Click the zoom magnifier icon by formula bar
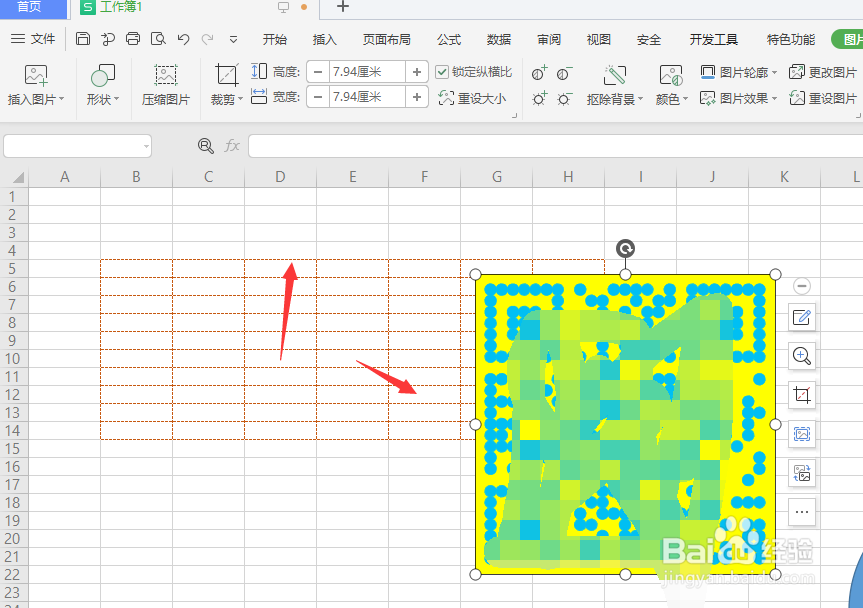This screenshot has height=608, width=863. pyautogui.click(x=205, y=145)
